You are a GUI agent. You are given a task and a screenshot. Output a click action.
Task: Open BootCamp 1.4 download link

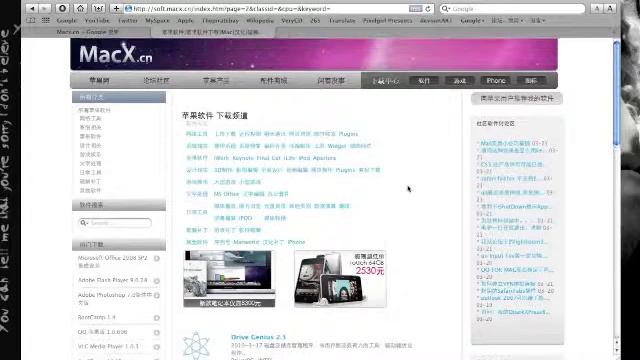tap(97, 317)
